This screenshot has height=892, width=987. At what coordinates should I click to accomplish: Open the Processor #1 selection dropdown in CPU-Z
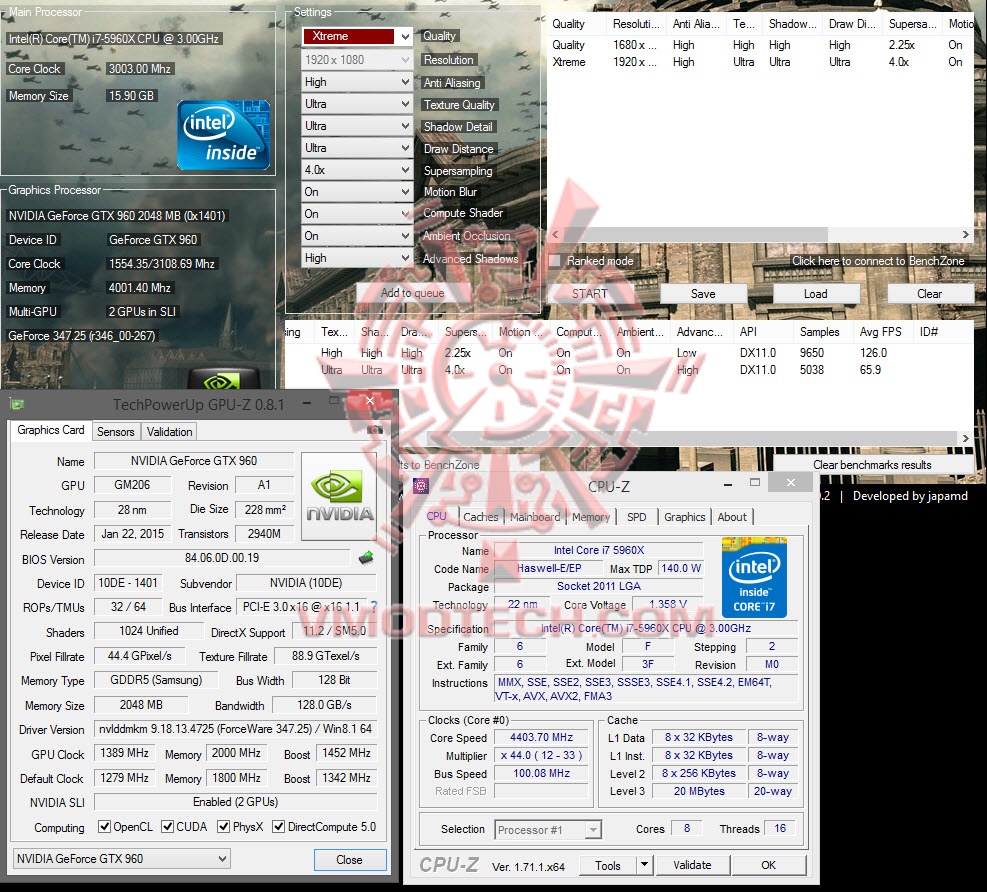548,830
